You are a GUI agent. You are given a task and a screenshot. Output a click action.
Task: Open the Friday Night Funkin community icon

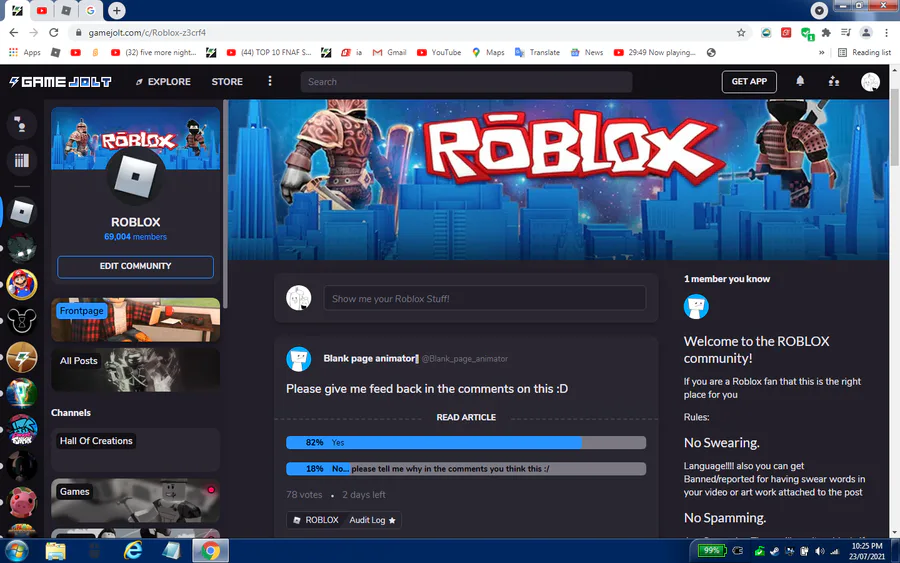[x=22, y=429]
